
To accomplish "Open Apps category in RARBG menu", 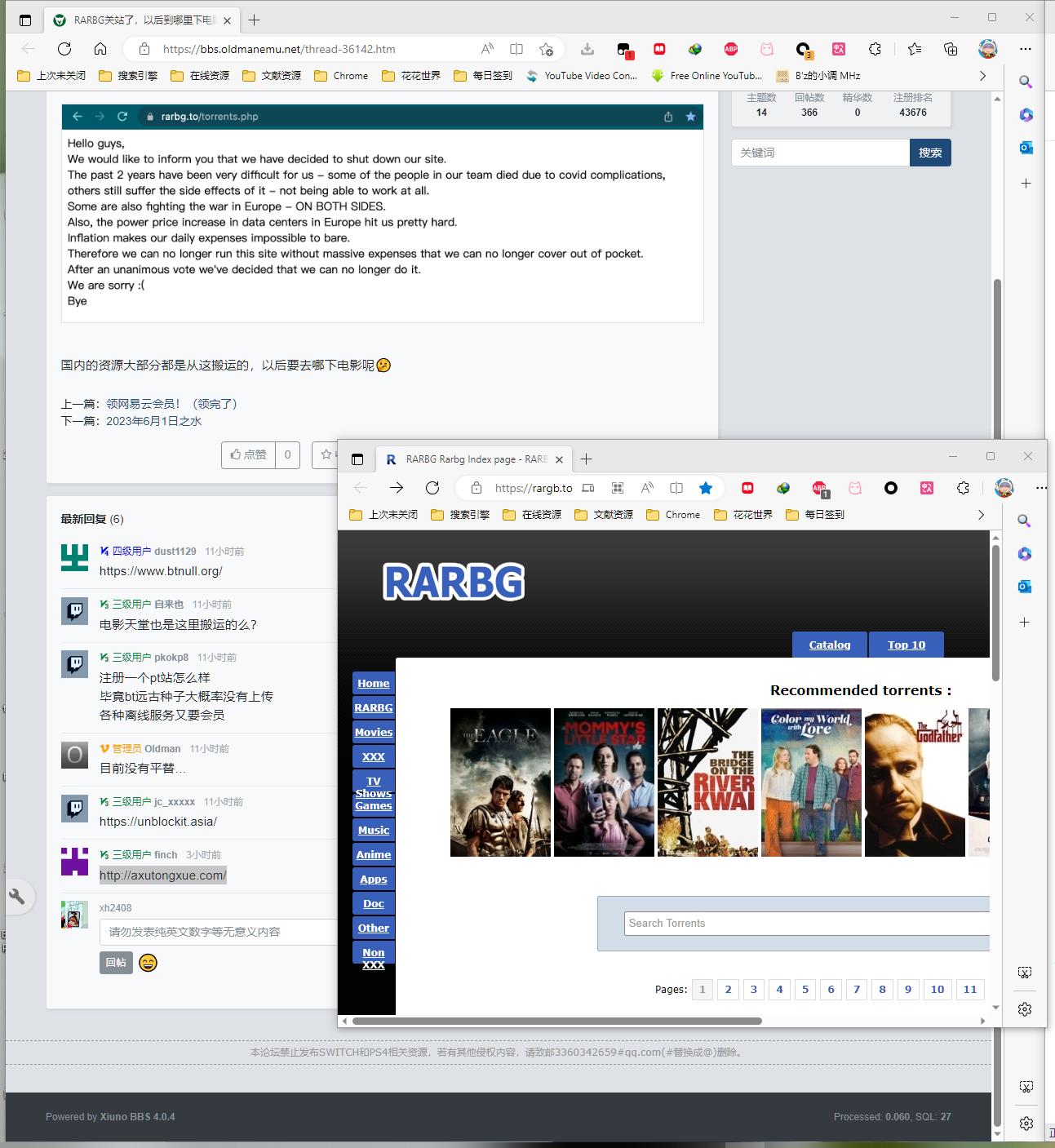I will click(374, 879).
